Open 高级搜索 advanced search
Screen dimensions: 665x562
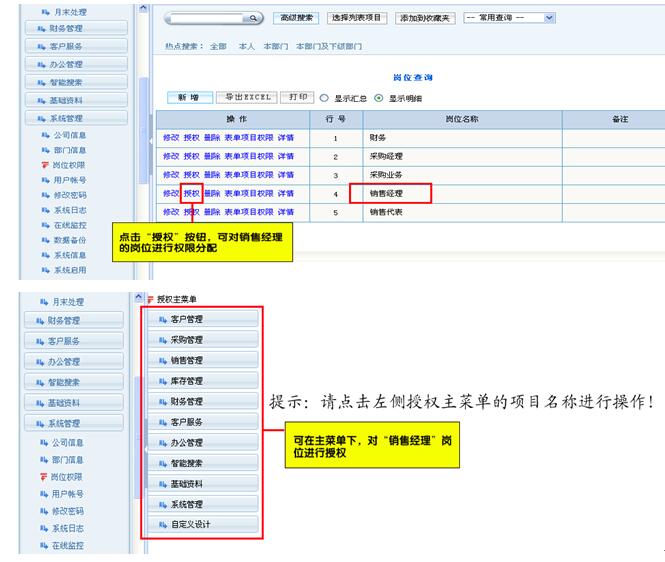coord(297,18)
